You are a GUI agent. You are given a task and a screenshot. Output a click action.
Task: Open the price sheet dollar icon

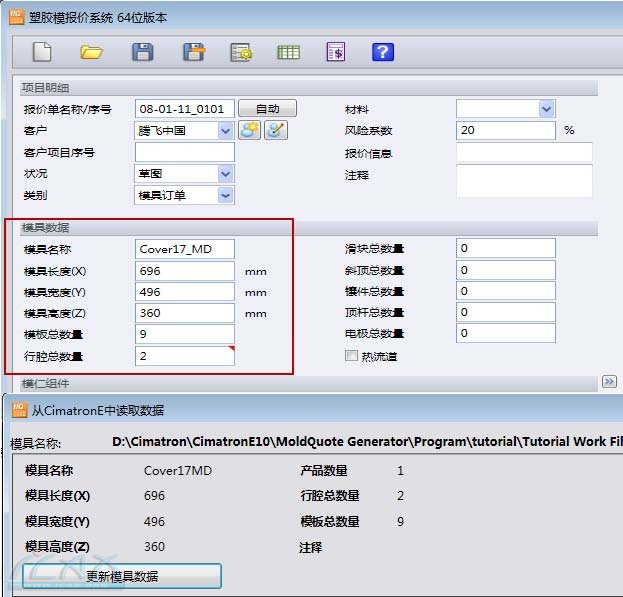click(x=336, y=52)
